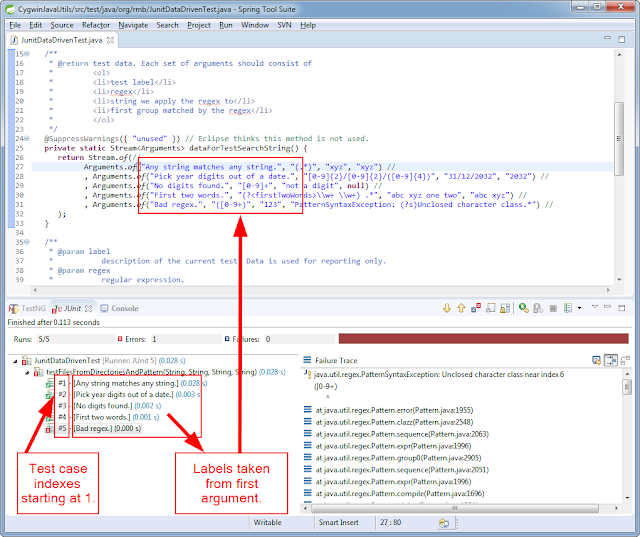Screen dimensions: 640x537
Task: Select test '#1 [Any string matches any string.]'
Action: (x=126, y=383)
